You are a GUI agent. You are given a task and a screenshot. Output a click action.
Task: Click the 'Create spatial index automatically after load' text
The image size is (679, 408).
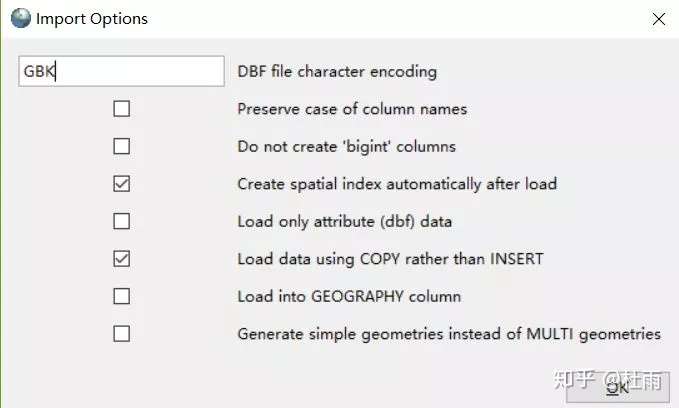[x=396, y=184]
